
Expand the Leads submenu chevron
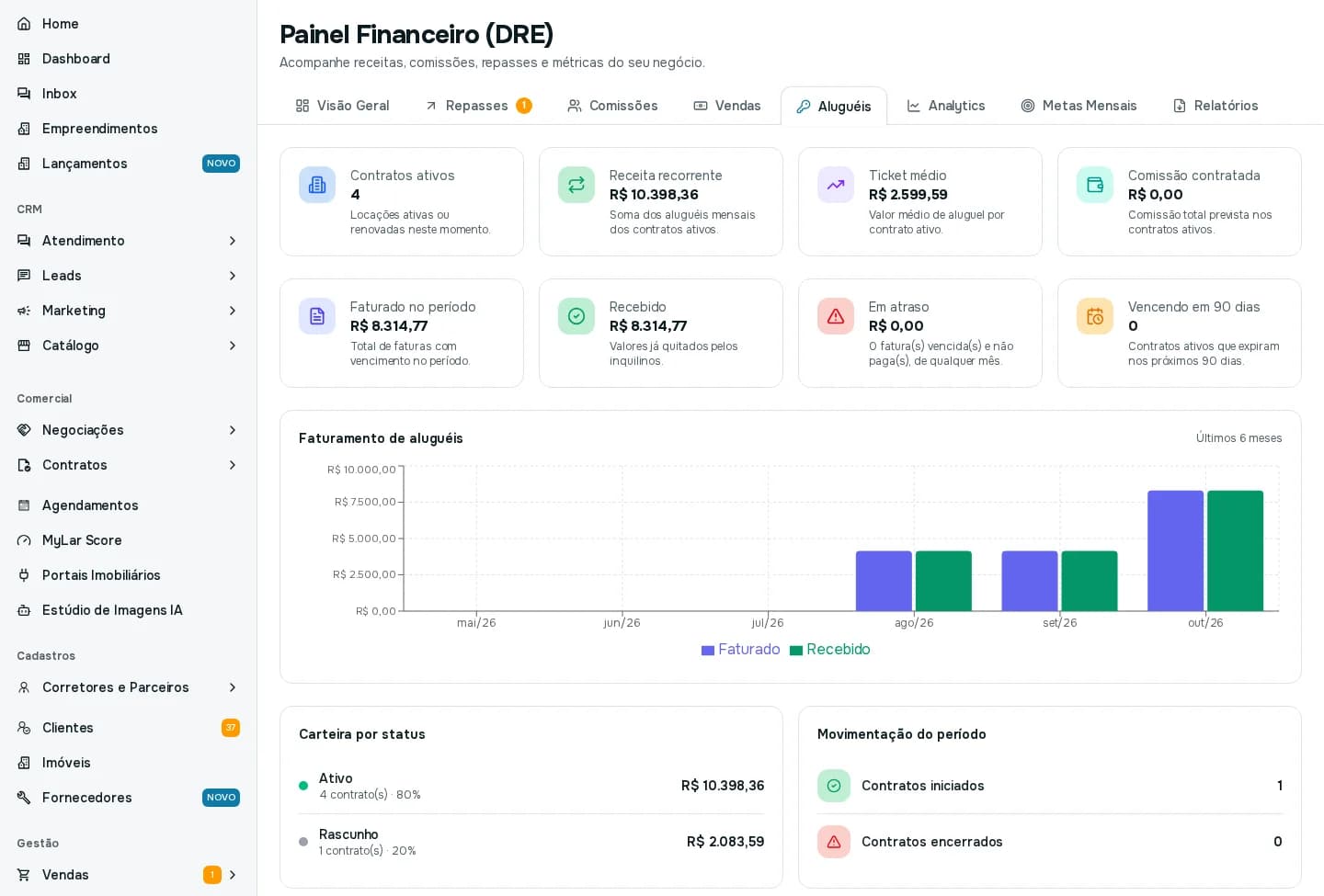click(x=233, y=276)
